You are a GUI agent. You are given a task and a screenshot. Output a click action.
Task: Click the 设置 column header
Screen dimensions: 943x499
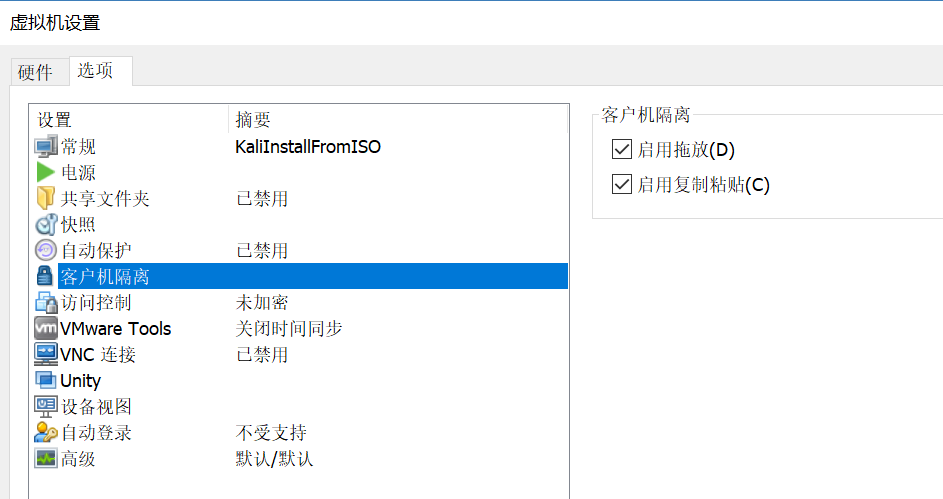tap(55, 120)
